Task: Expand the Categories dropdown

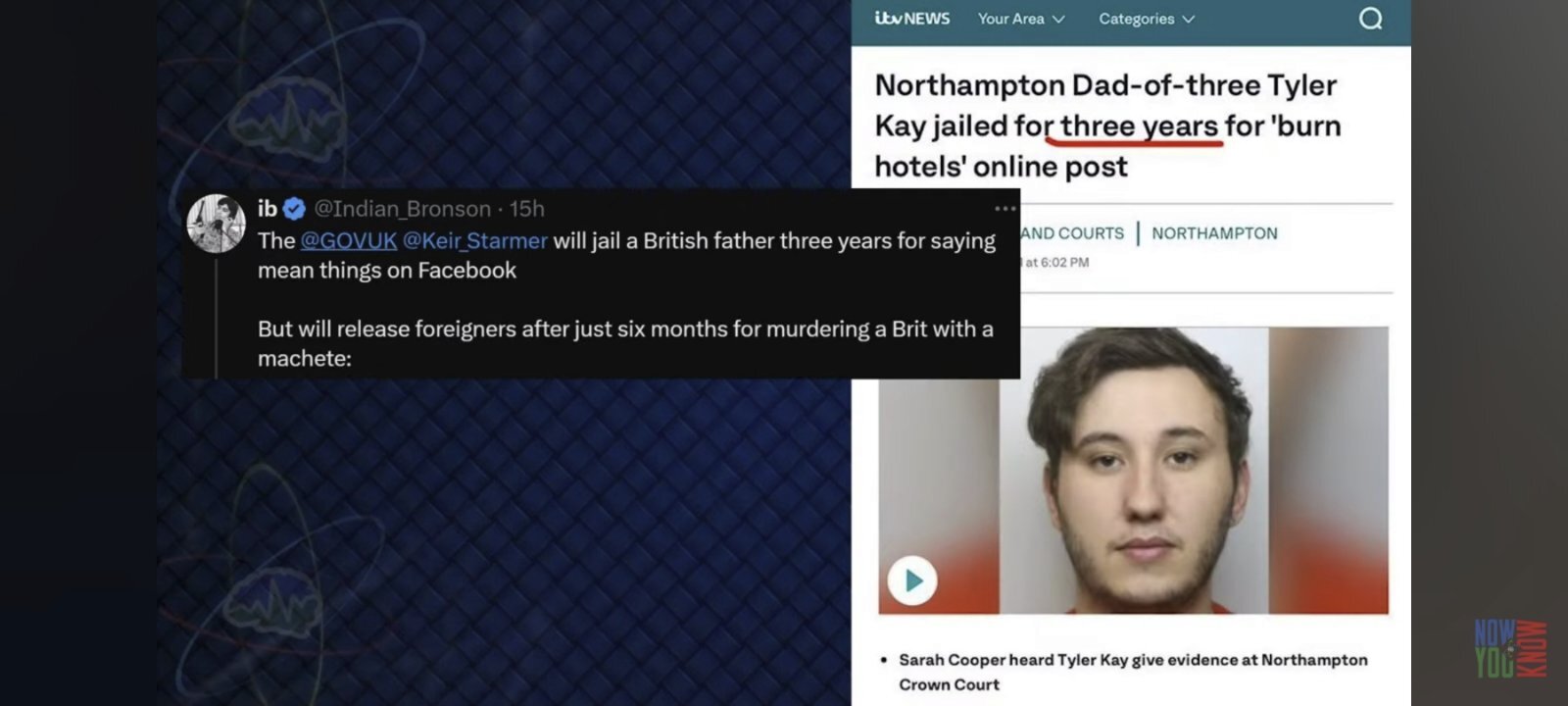Action: [x=1147, y=19]
